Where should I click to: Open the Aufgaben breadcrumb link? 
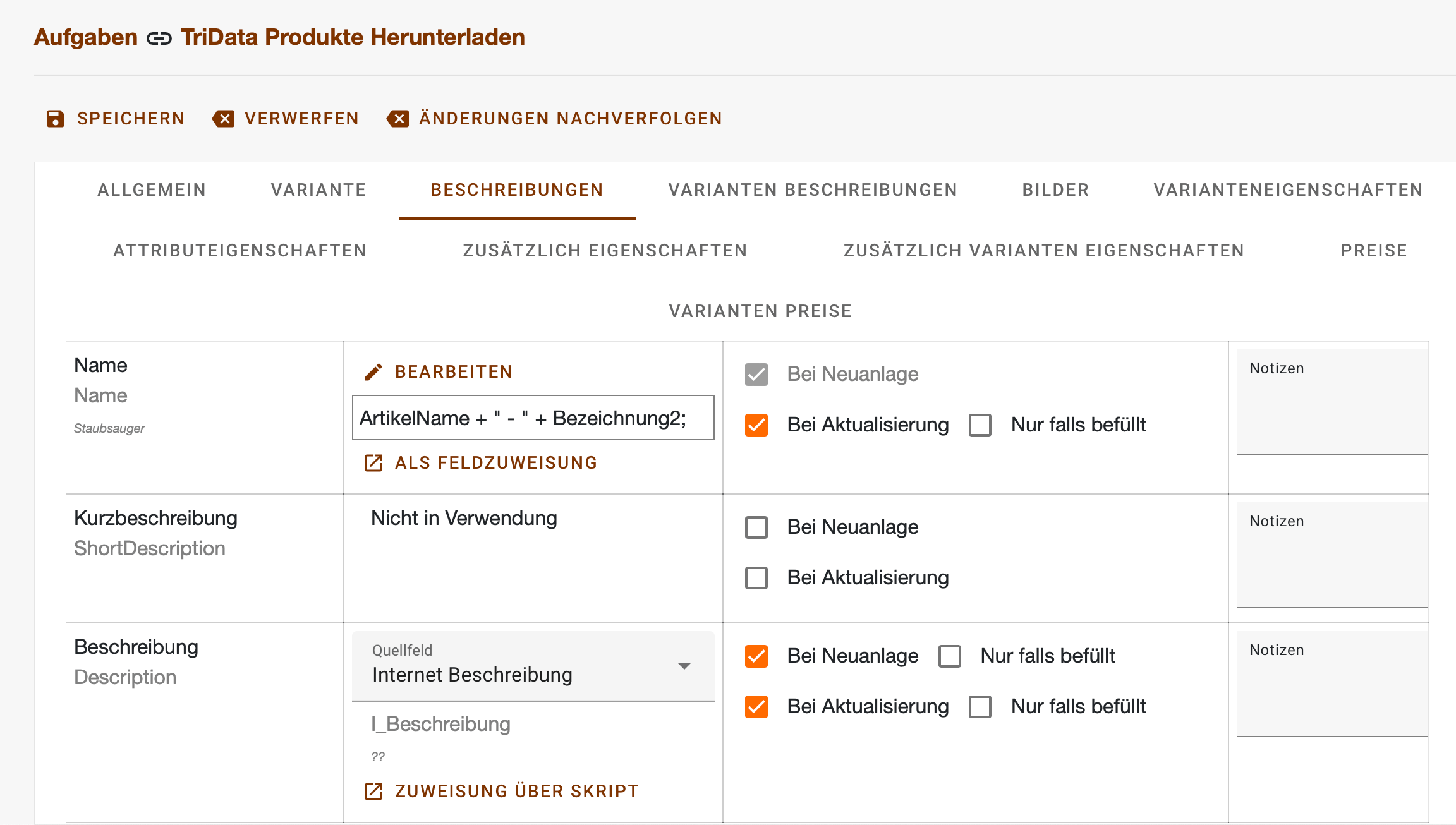[x=86, y=37]
